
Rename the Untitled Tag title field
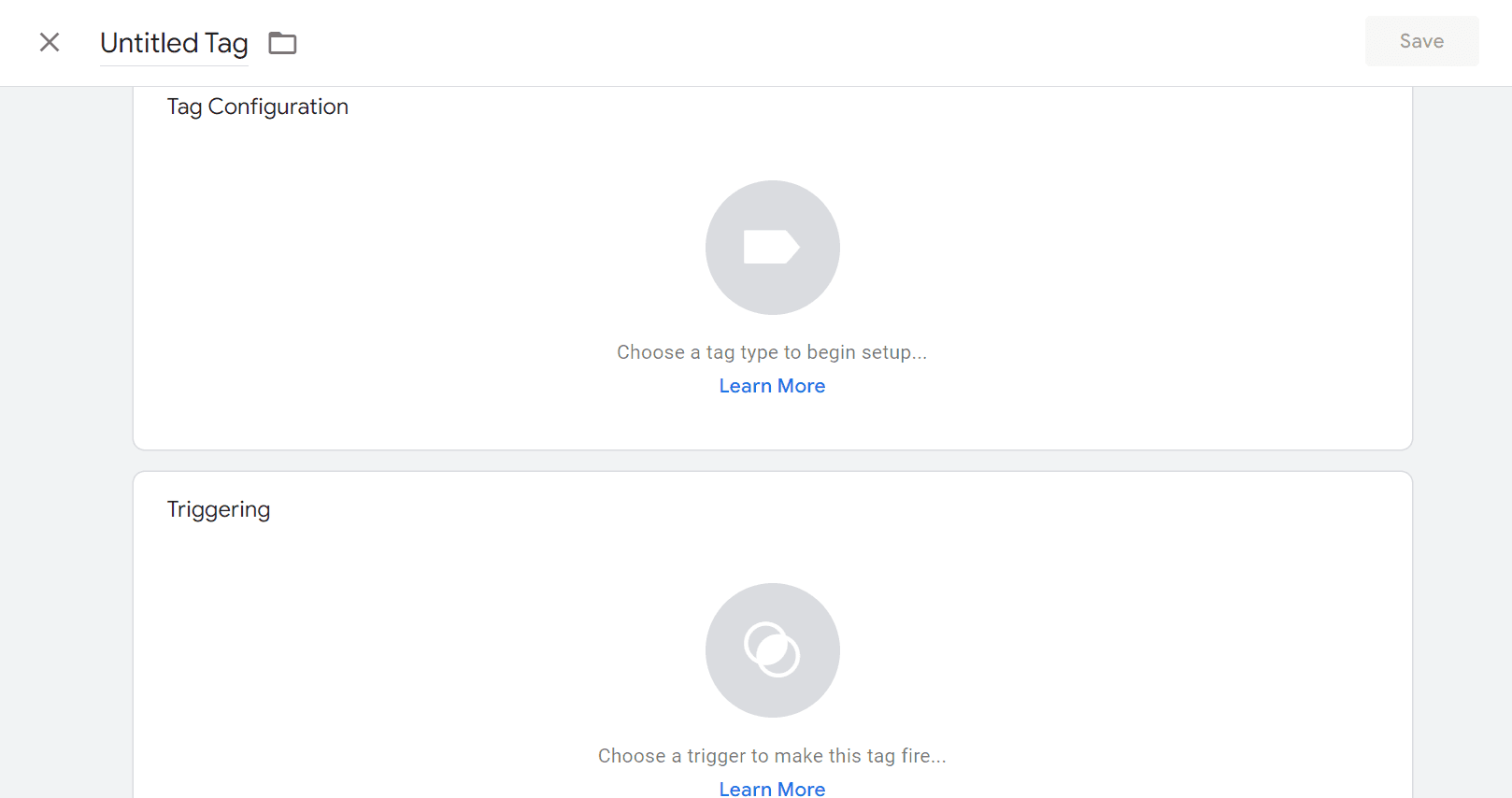click(x=174, y=43)
